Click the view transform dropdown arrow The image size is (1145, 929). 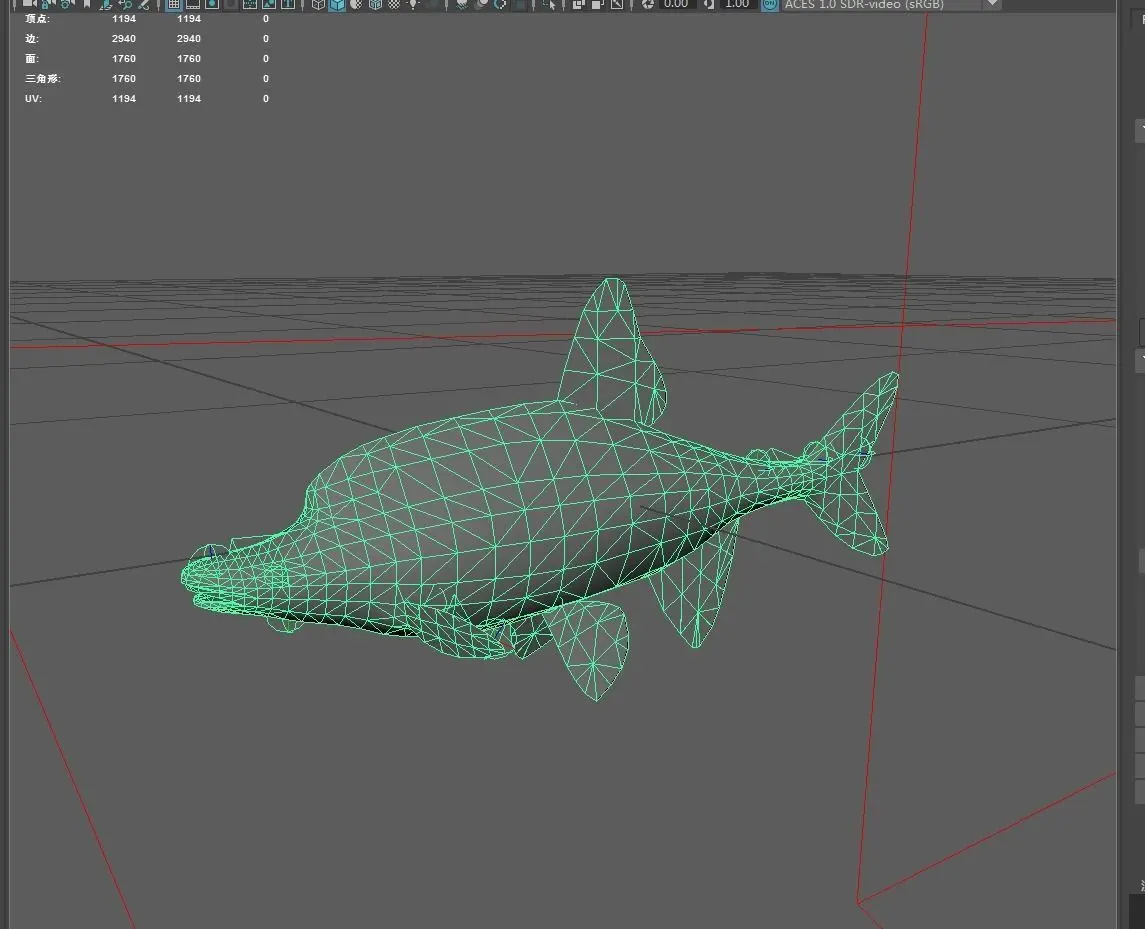(992, 4)
